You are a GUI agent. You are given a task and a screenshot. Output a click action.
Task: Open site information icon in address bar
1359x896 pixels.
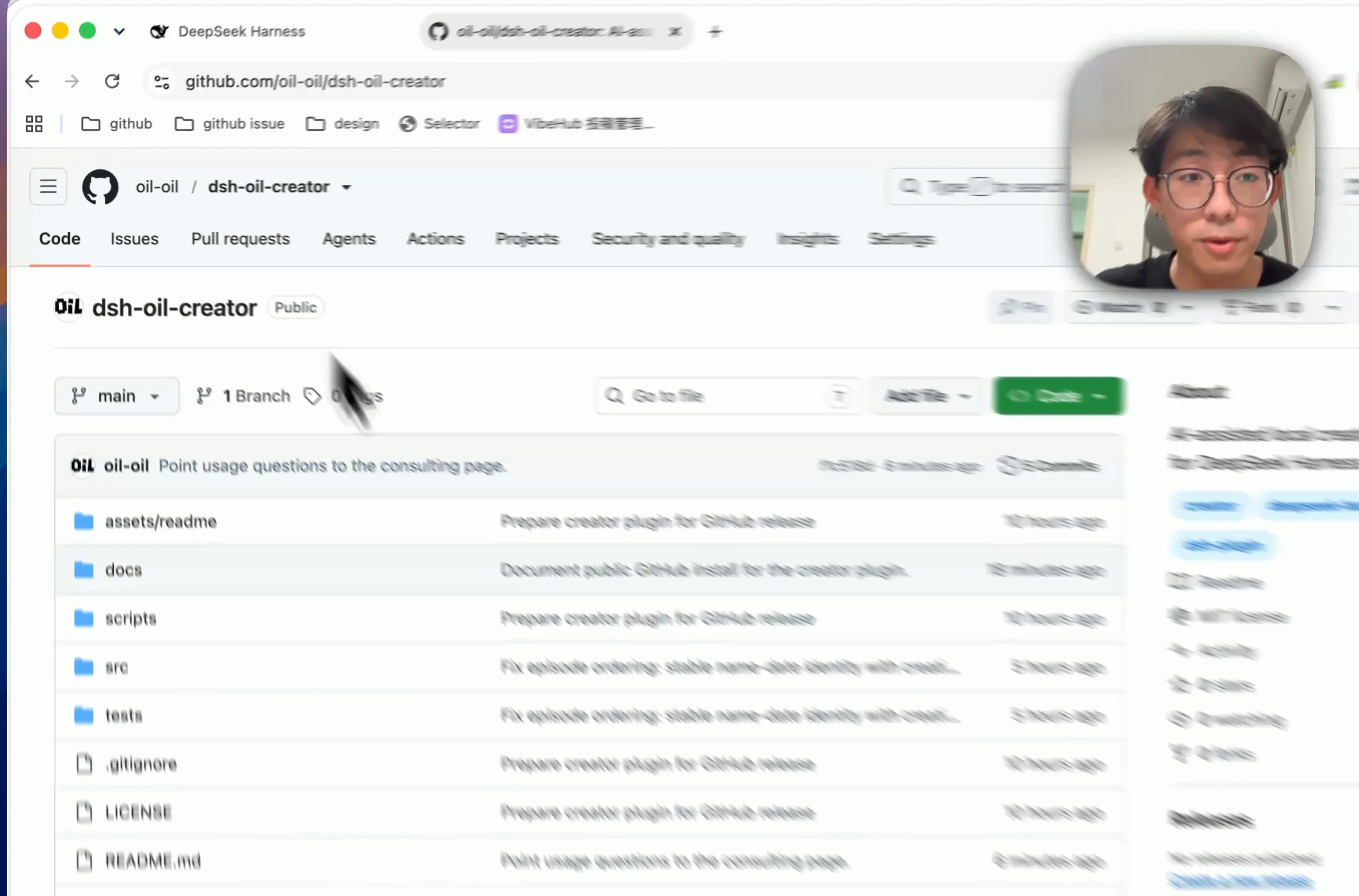[162, 82]
